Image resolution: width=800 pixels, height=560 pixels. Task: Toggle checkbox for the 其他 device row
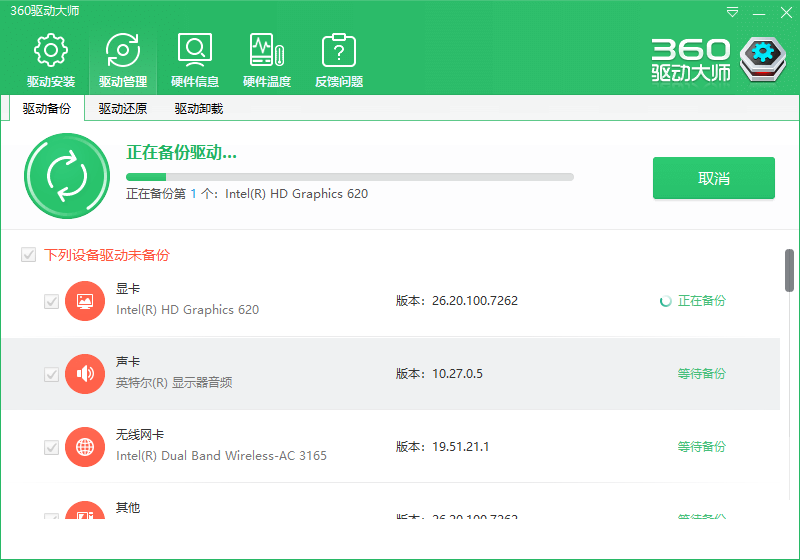tap(52, 516)
